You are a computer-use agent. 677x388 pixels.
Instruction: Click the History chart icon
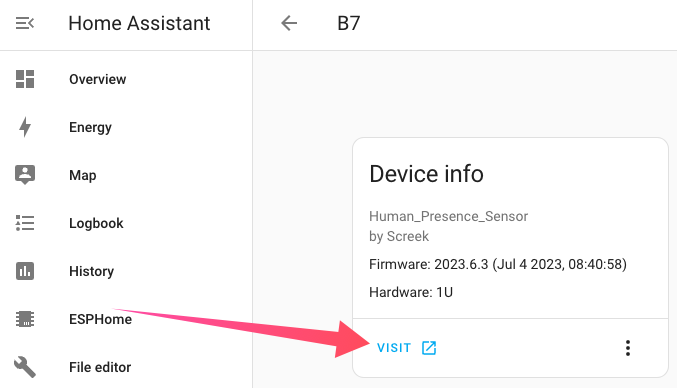click(25, 271)
